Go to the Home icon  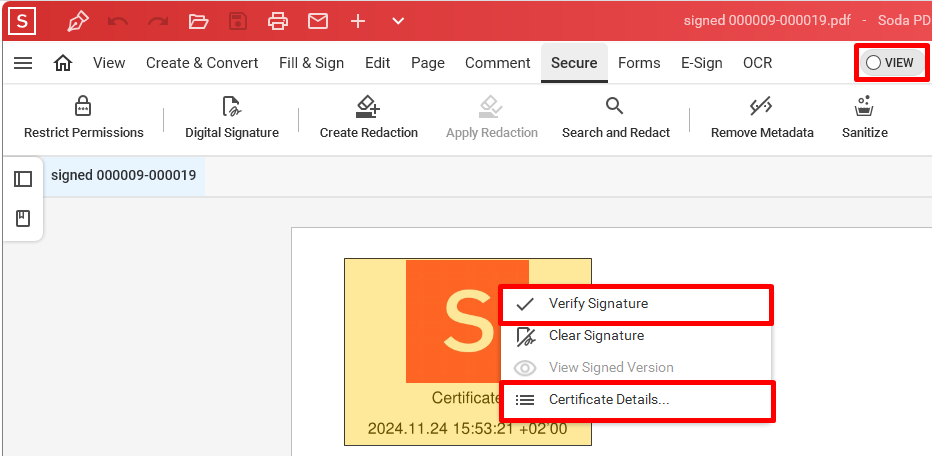tap(62, 63)
